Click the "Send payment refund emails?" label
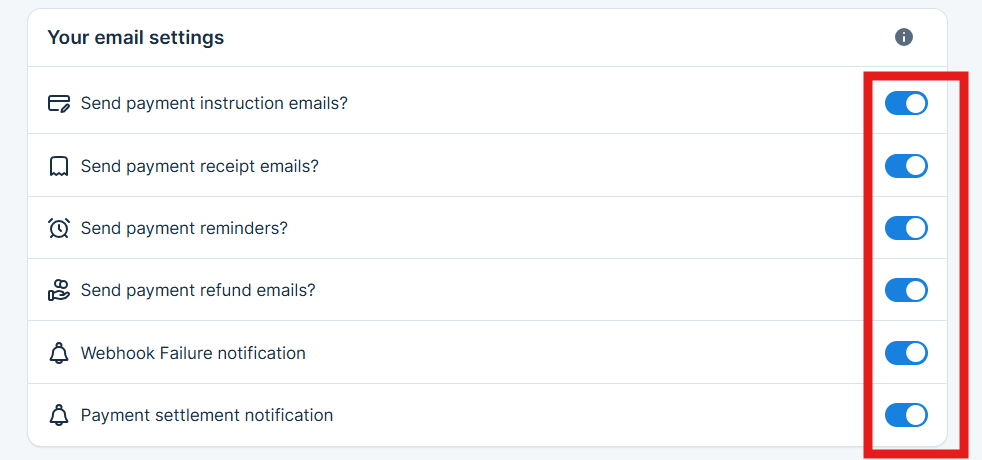 [x=198, y=290]
